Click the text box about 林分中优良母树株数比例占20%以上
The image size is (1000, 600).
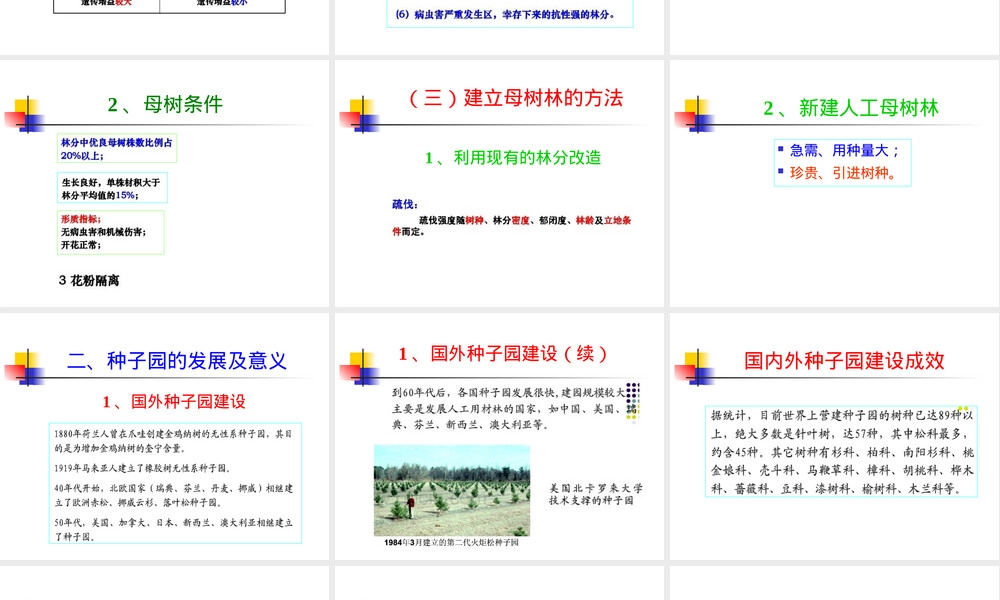click(x=117, y=149)
